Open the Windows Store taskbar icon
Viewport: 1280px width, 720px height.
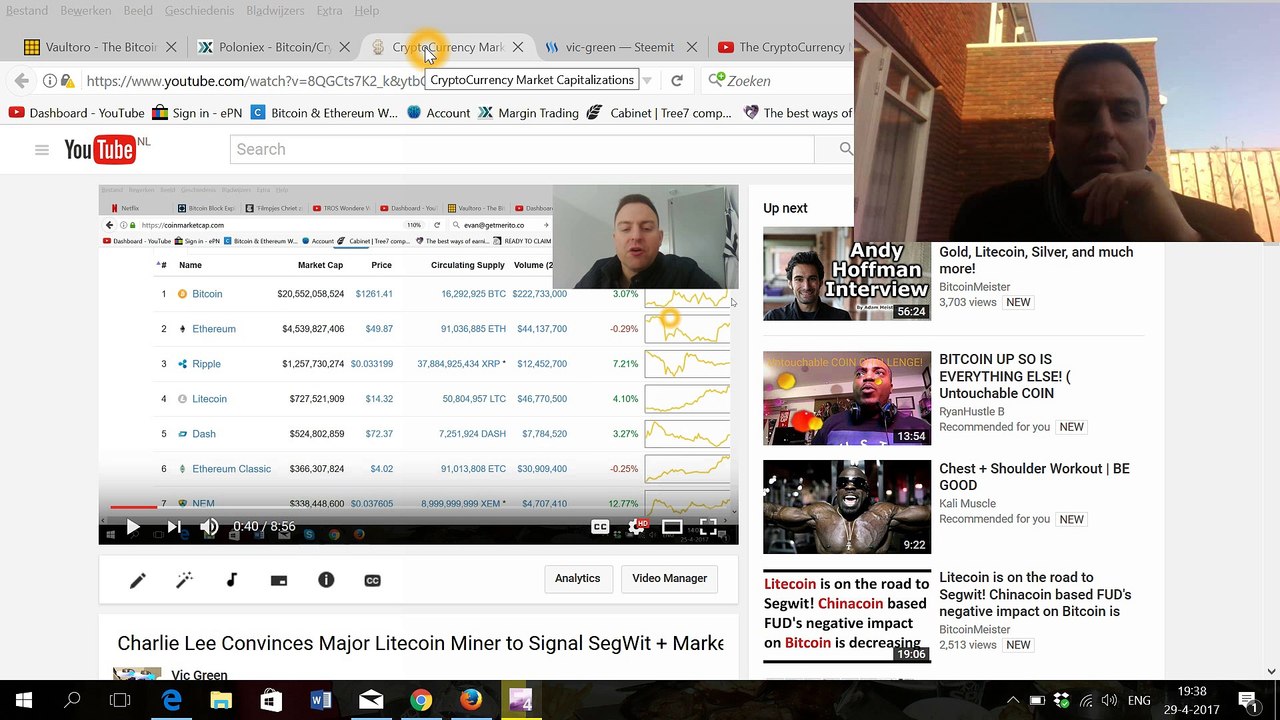[x=271, y=700]
